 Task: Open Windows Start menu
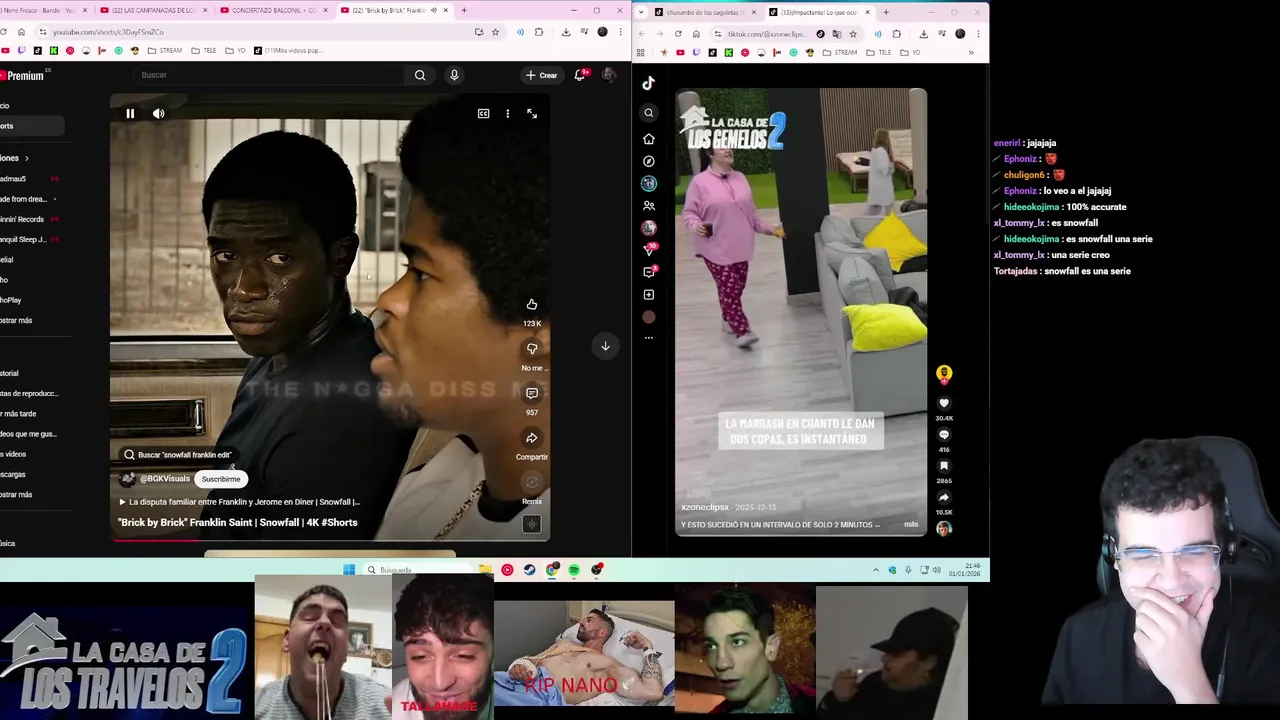[349, 570]
